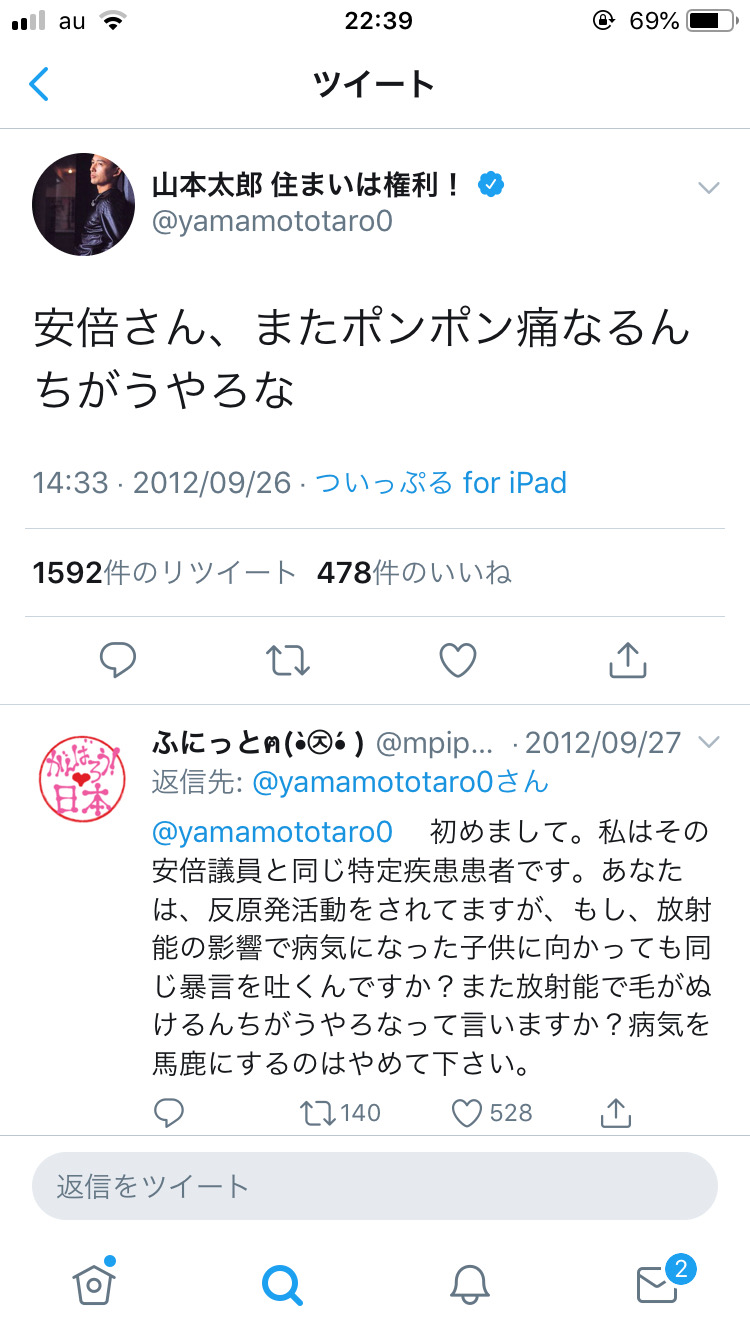Image resolution: width=750 pixels, height=1334 pixels.
Task: Share the main tweet using the share icon
Action: 628,659
